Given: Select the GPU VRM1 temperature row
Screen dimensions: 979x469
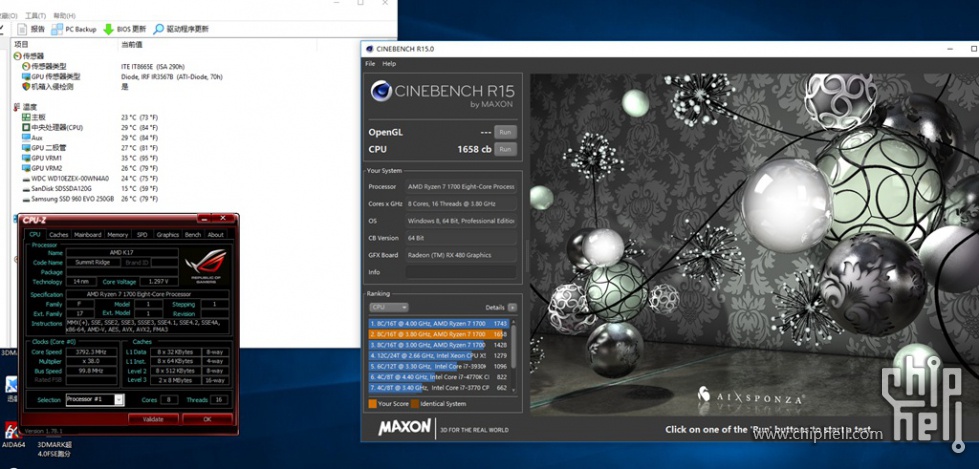Looking at the screenshot, I should [42, 158].
